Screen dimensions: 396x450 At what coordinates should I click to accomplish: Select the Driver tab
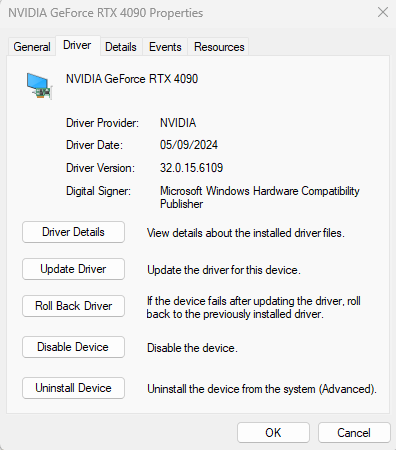[77, 45]
